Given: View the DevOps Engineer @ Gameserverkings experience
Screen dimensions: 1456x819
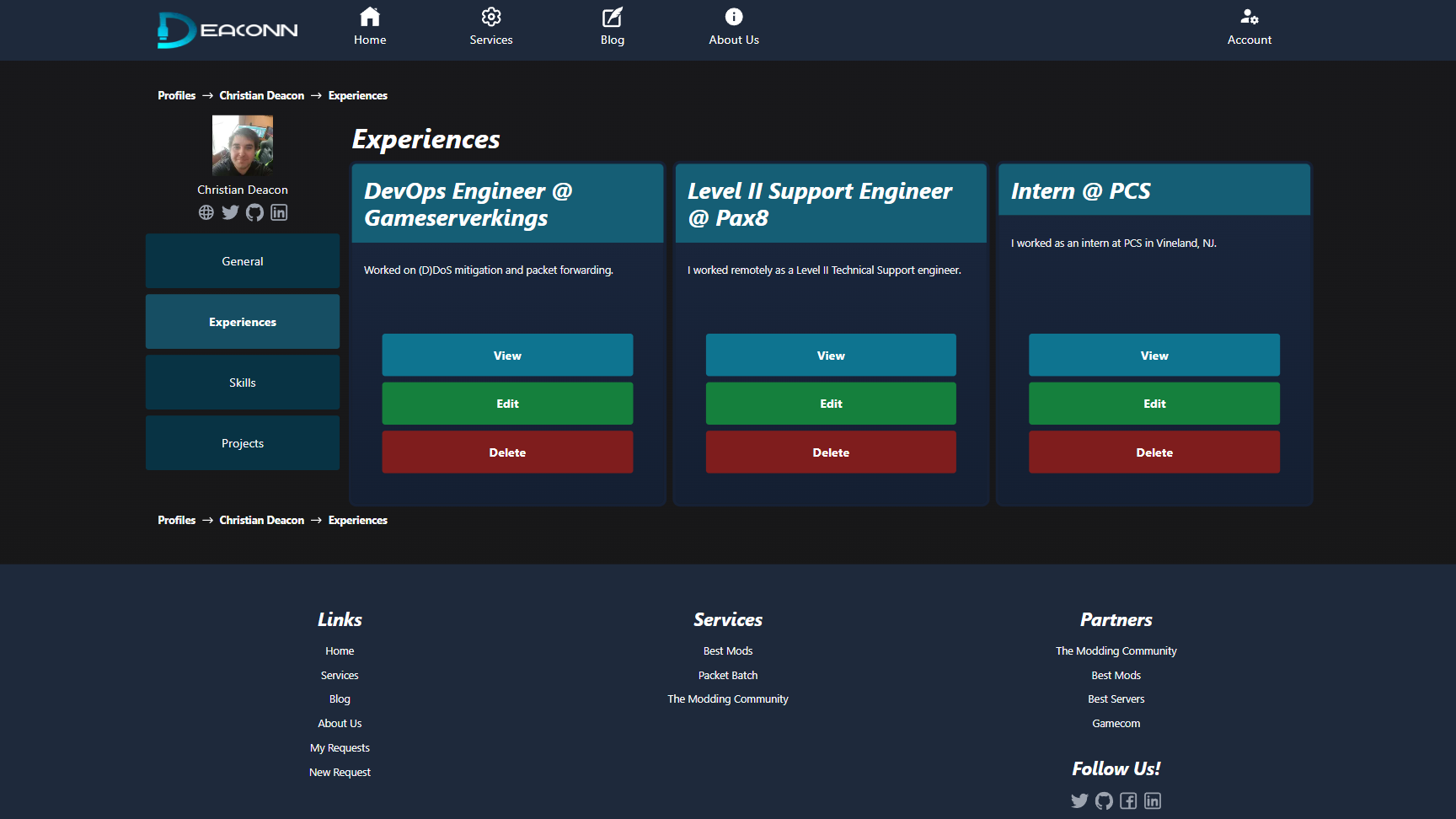Looking at the screenshot, I should 507,356.
